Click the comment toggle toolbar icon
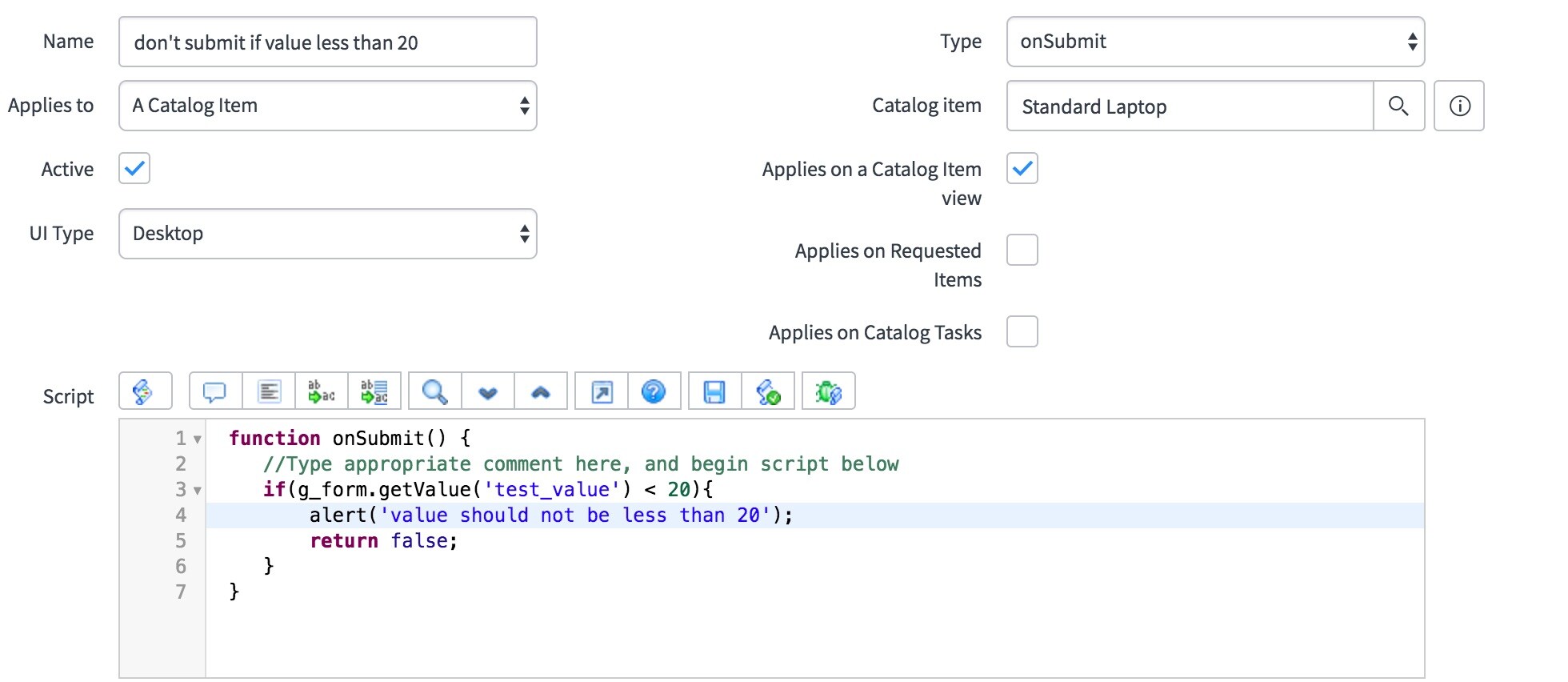Viewport: 1568px width, 682px height. point(215,391)
